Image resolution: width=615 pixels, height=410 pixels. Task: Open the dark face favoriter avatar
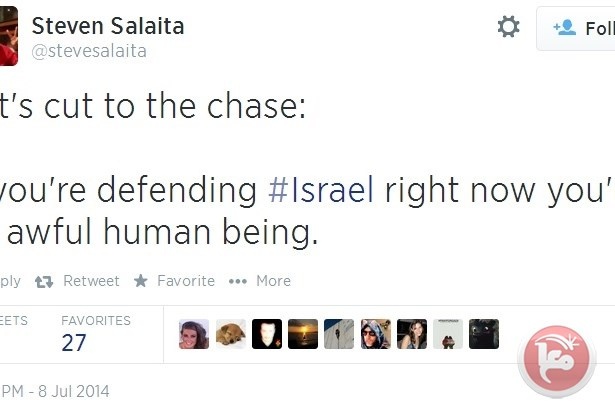click(267, 334)
